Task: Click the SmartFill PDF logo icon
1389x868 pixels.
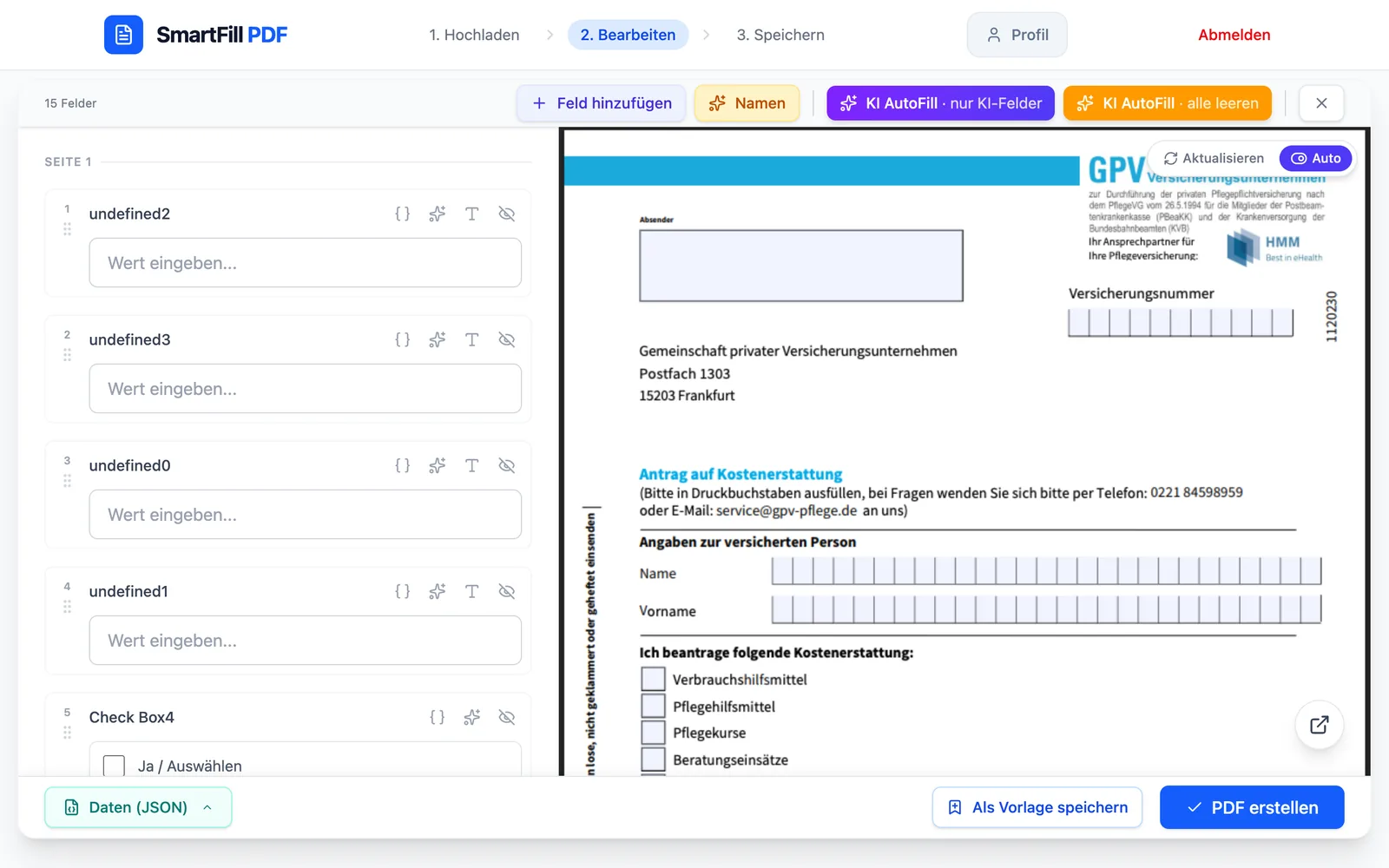Action: 123,35
